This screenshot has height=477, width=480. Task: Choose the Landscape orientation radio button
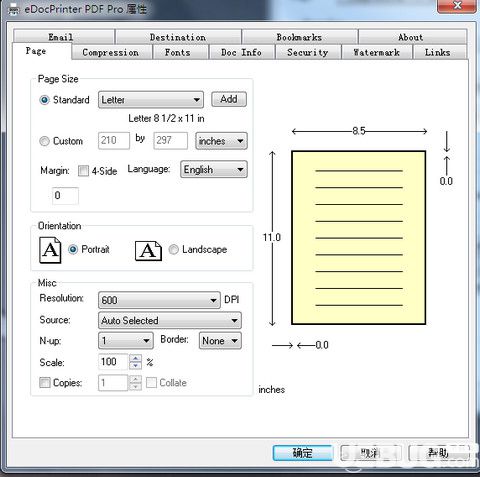click(173, 249)
